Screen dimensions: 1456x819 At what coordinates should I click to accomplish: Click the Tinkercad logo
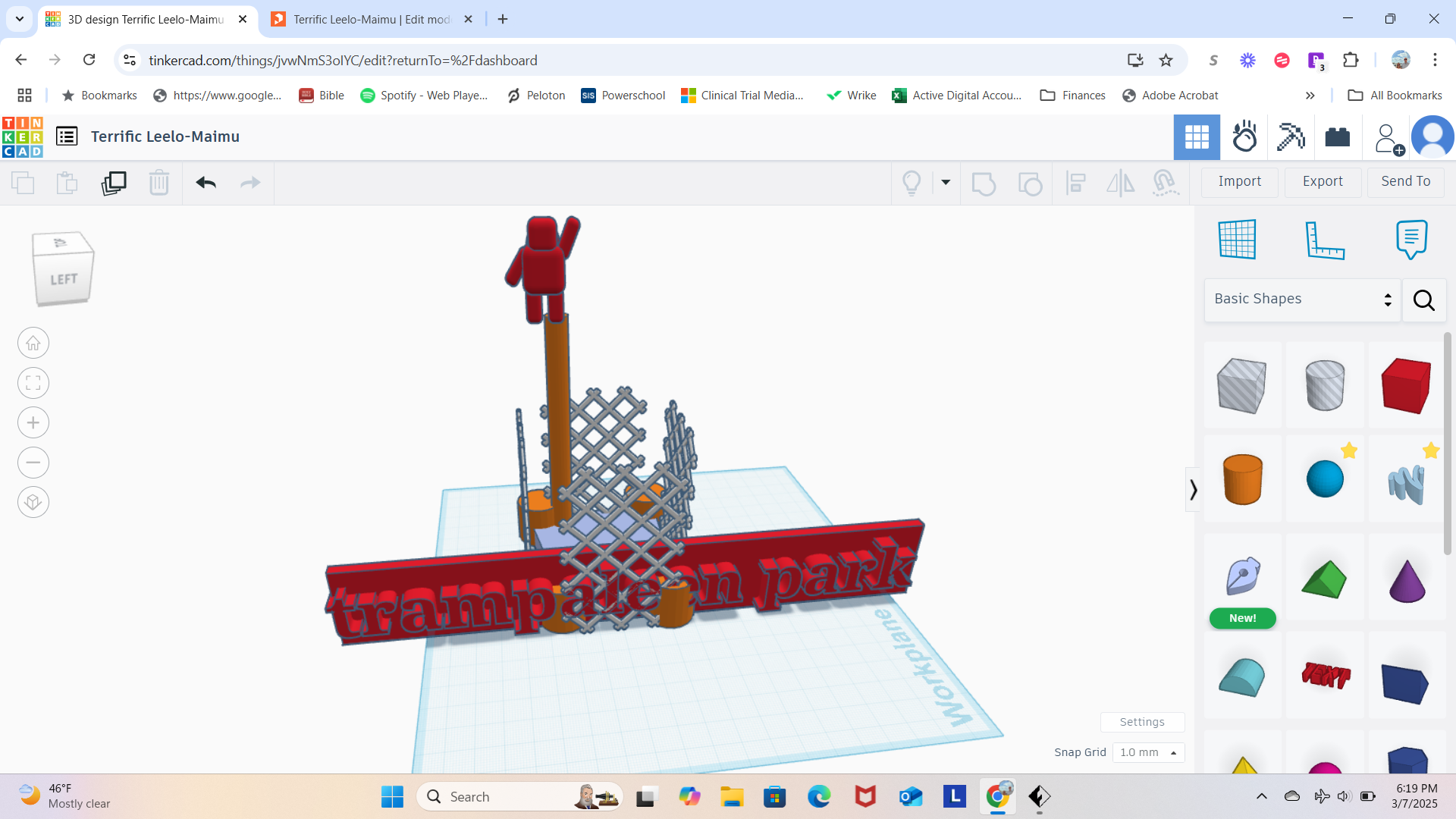click(x=23, y=137)
